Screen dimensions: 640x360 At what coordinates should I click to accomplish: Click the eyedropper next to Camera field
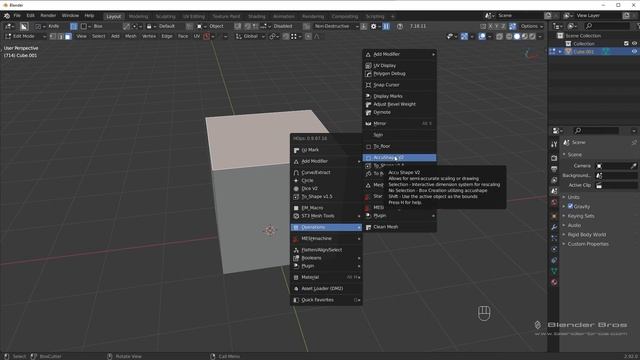[x=633, y=166]
